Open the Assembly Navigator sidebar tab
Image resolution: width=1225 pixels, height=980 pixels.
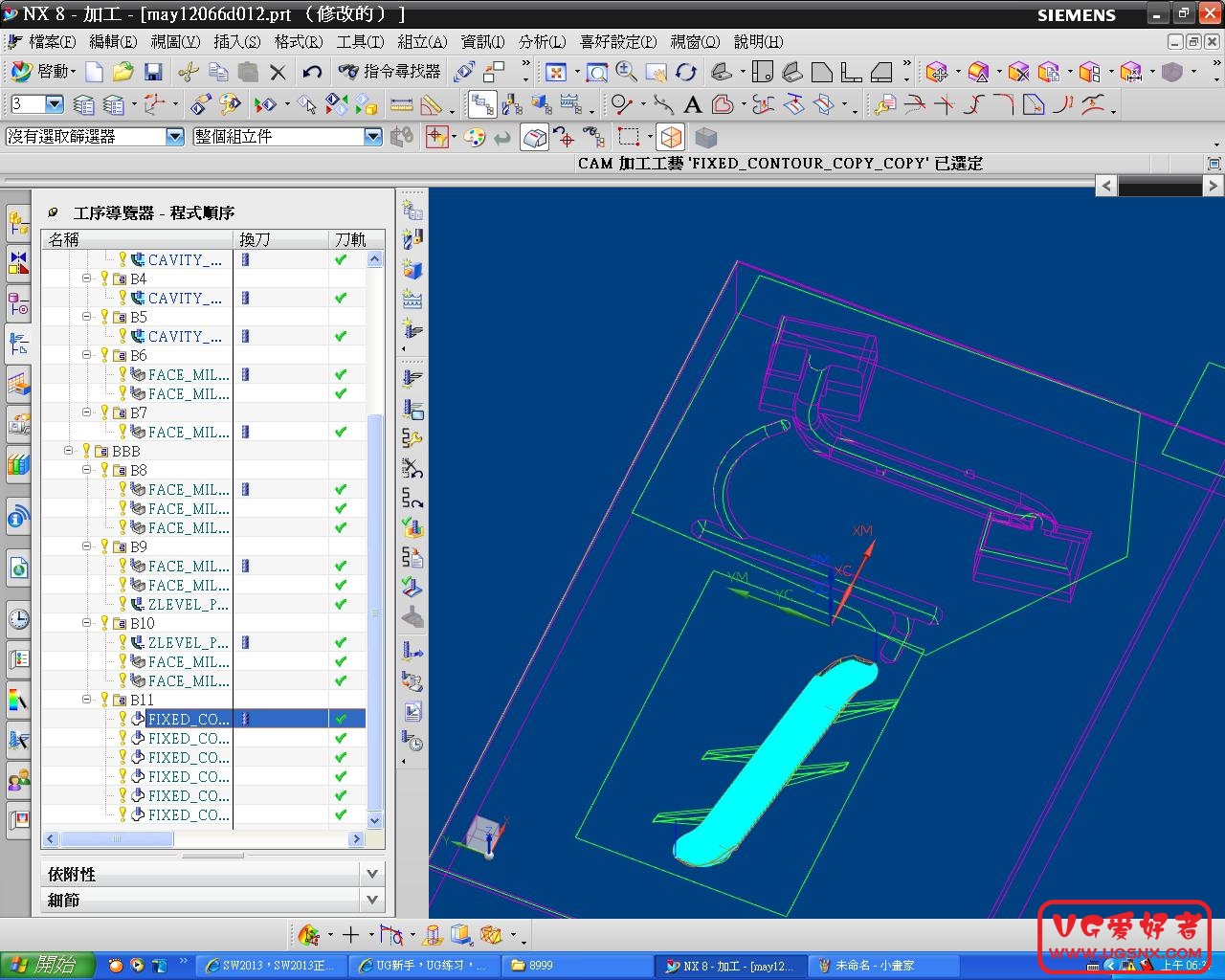tap(18, 222)
